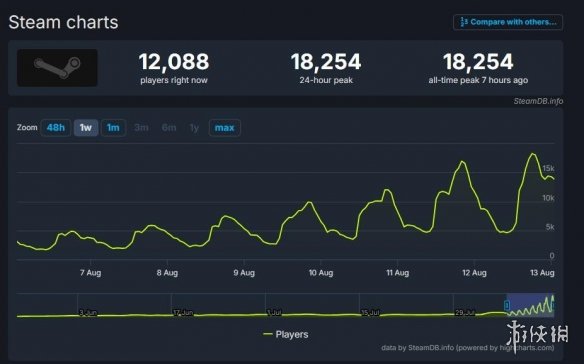
Task: Click the 9 Aug axis label
Action: [244, 273]
